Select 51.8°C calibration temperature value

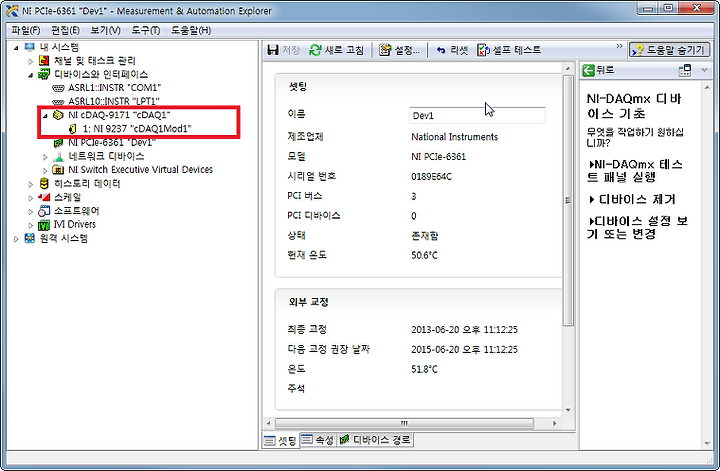424,369
